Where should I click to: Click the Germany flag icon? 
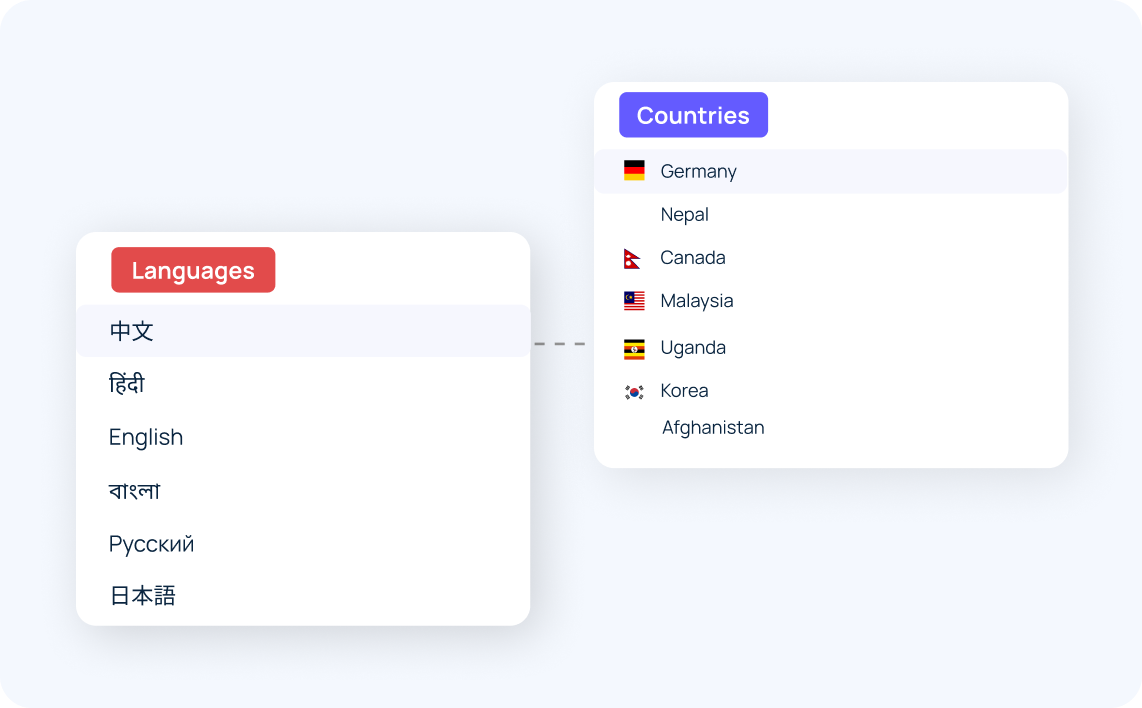[634, 170]
